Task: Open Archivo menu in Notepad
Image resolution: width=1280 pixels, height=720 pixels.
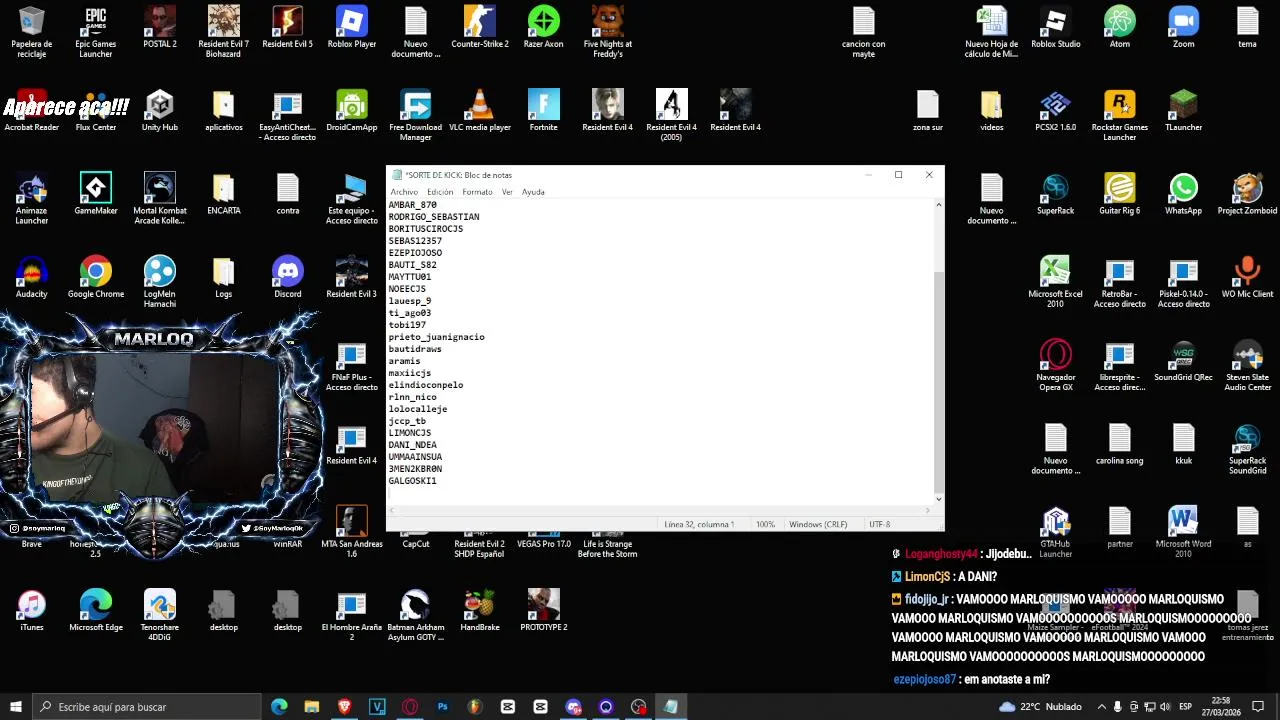Action: [404, 192]
